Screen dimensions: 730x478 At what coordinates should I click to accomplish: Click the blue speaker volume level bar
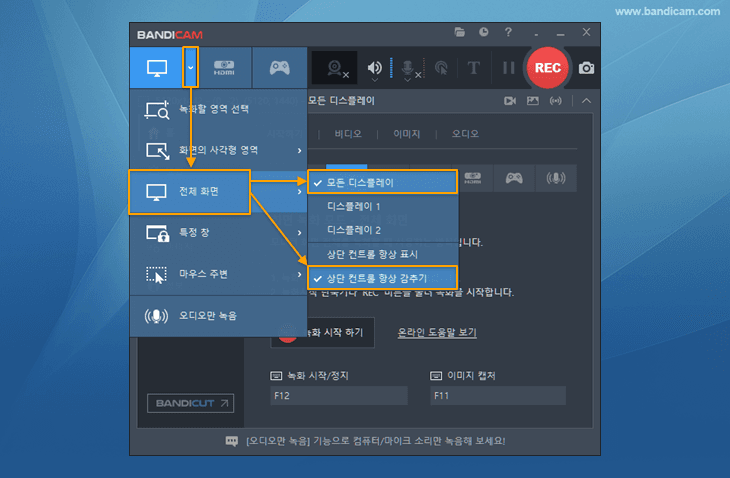click(391, 68)
